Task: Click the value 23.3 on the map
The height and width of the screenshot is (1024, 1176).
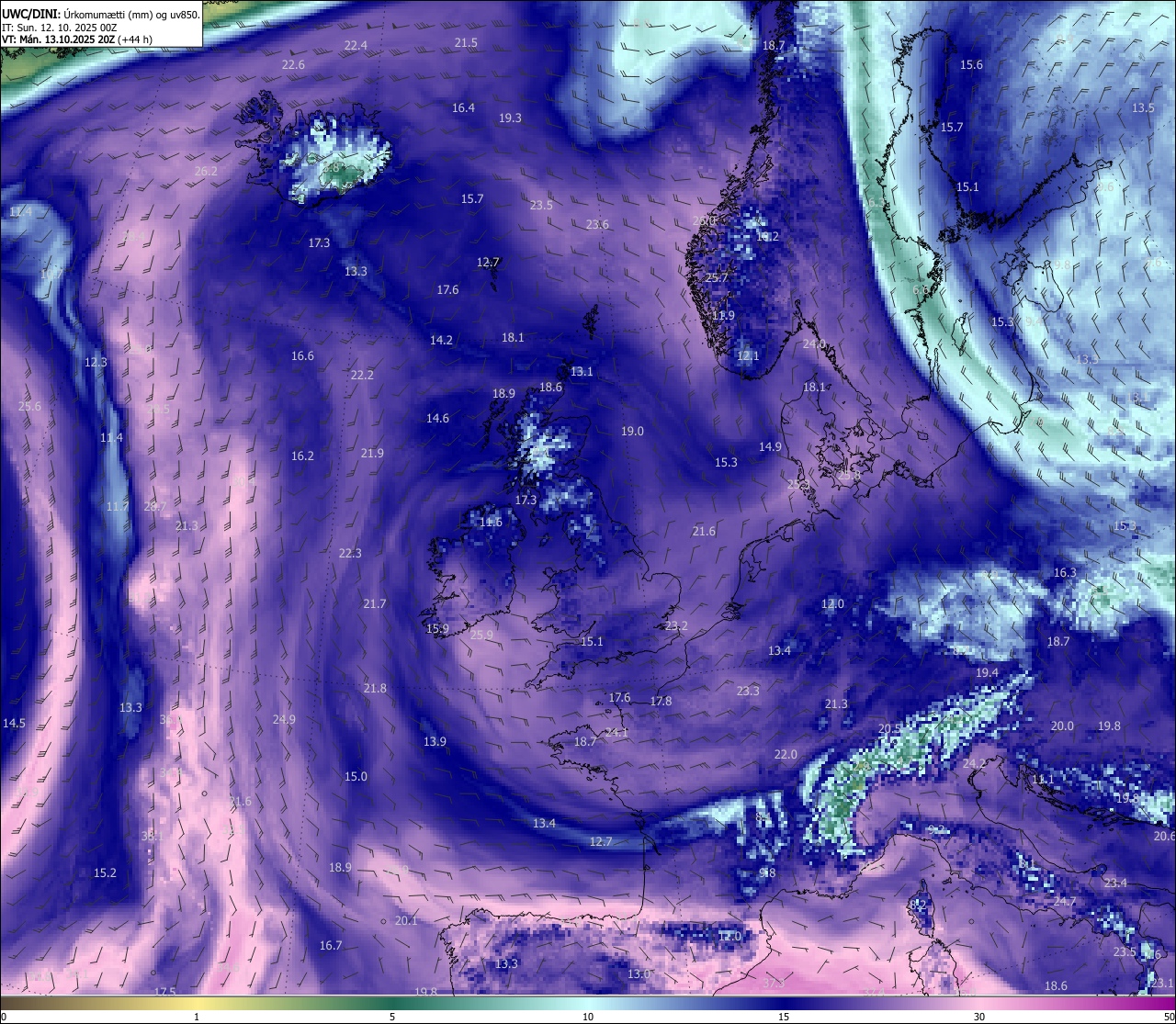Action: coord(748,691)
